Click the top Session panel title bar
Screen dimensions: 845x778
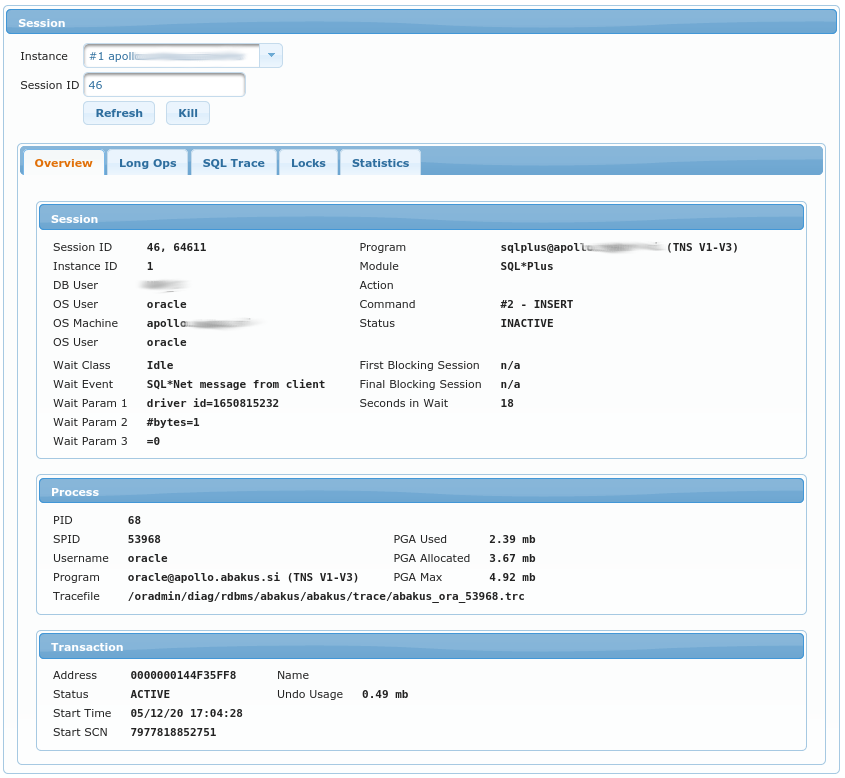(x=421, y=22)
